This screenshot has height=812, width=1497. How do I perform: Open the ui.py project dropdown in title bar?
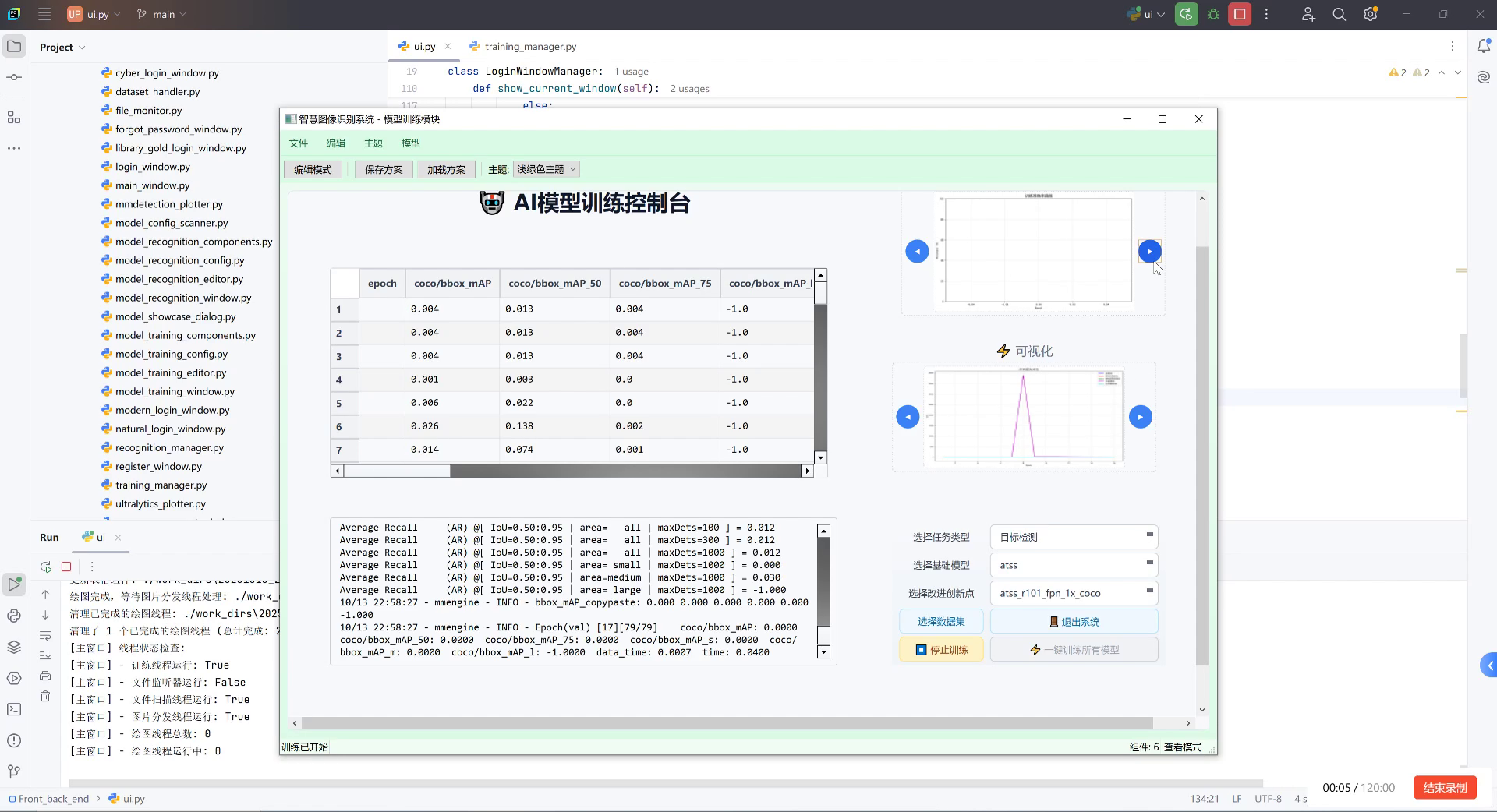click(94, 14)
